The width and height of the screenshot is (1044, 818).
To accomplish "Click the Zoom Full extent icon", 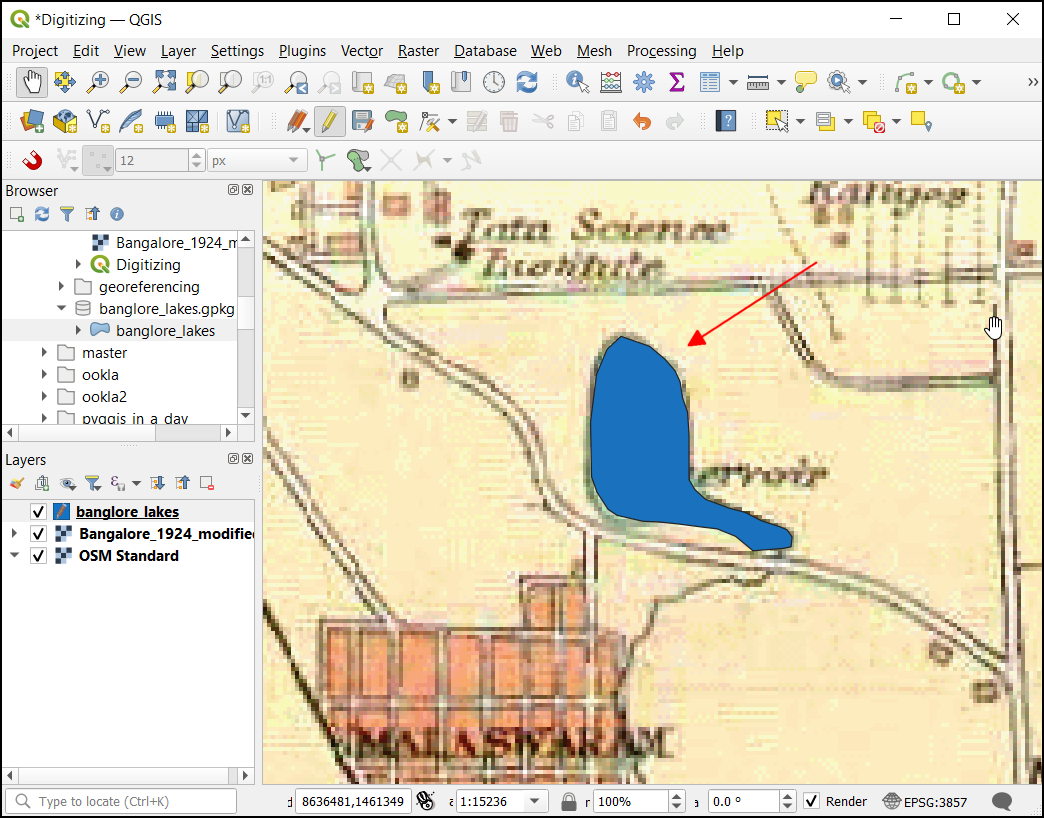I will coord(164,83).
